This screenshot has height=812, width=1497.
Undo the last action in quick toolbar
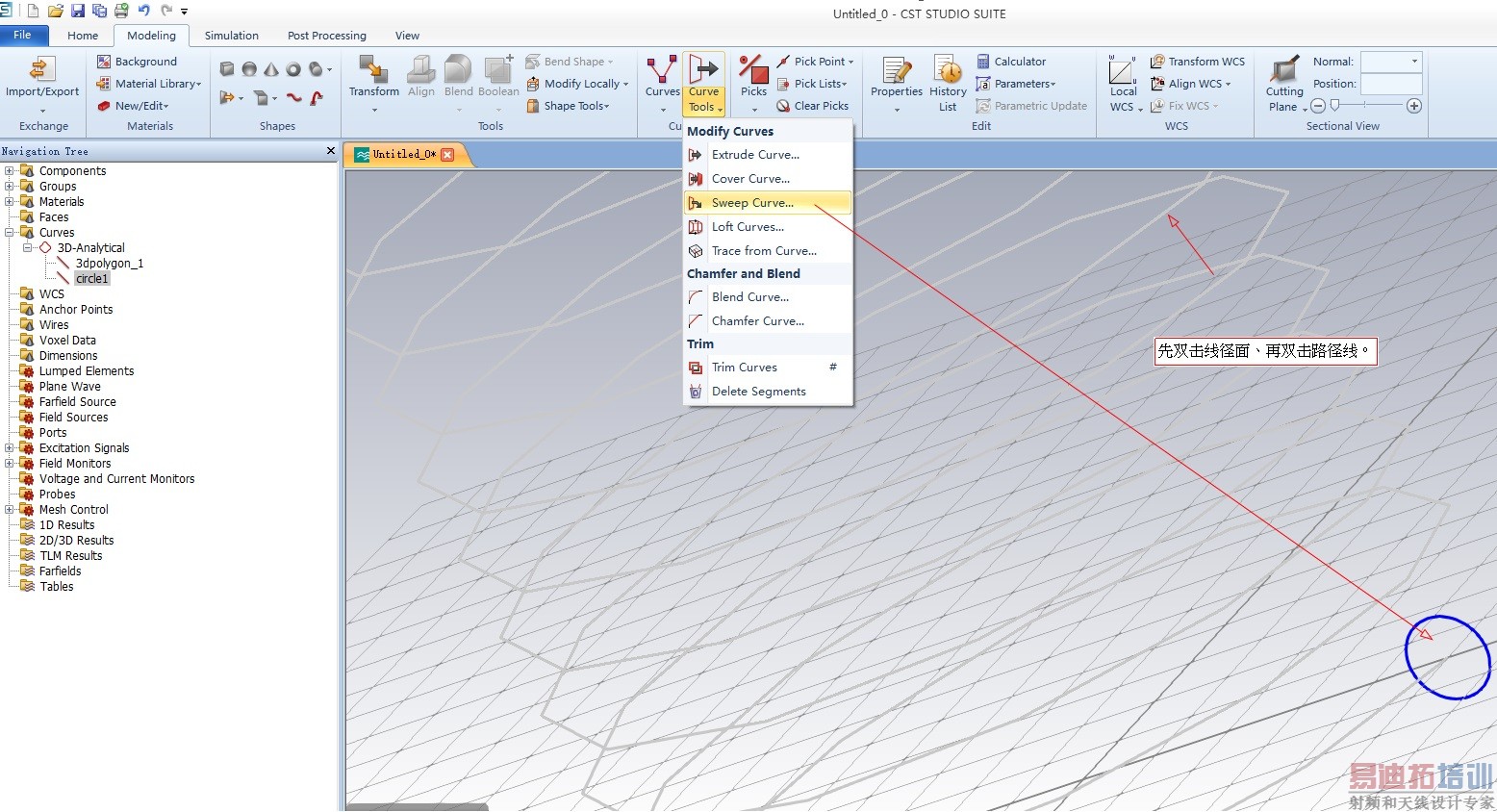[x=144, y=11]
